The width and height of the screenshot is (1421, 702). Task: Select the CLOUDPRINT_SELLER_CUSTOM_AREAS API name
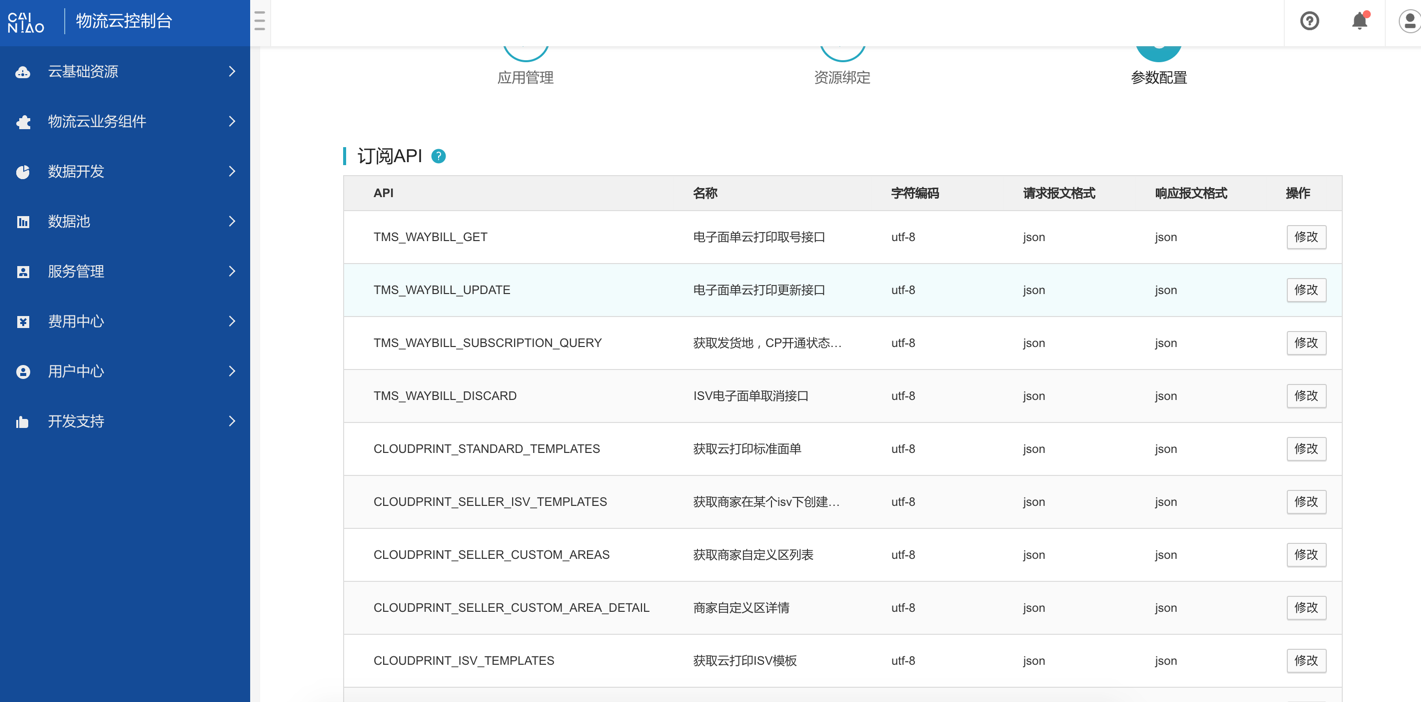(x=491, y=555)
